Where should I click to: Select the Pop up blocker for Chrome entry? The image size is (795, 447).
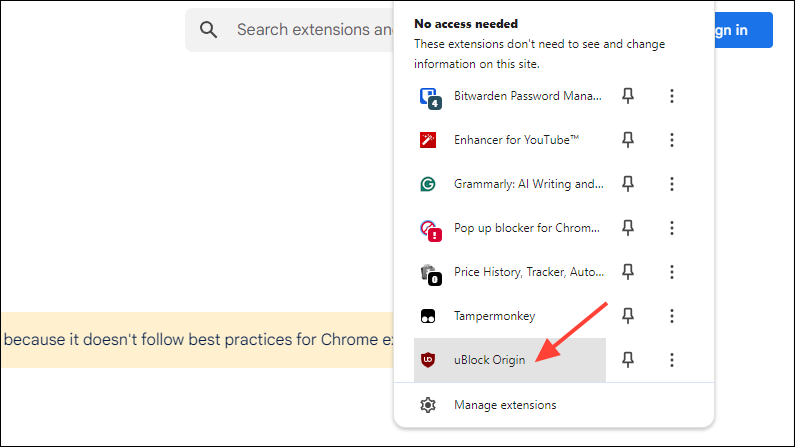[x=510, y=228]
